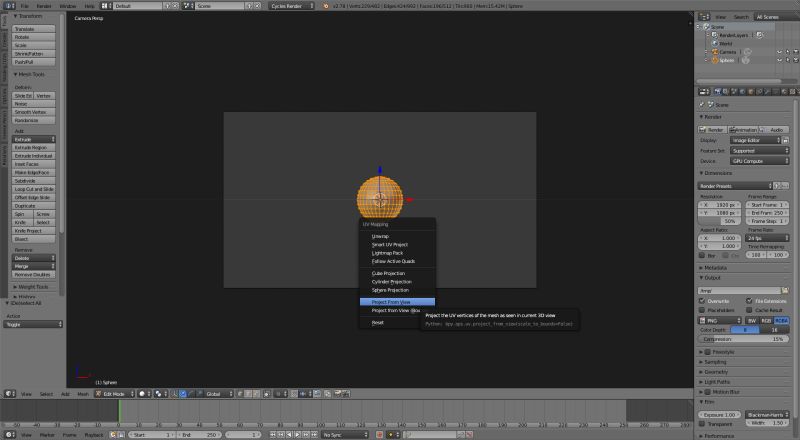Click the render preview clapper icon in 3D header
The height and width of the screenshot is (440, 800).
(x=338, y=394)
